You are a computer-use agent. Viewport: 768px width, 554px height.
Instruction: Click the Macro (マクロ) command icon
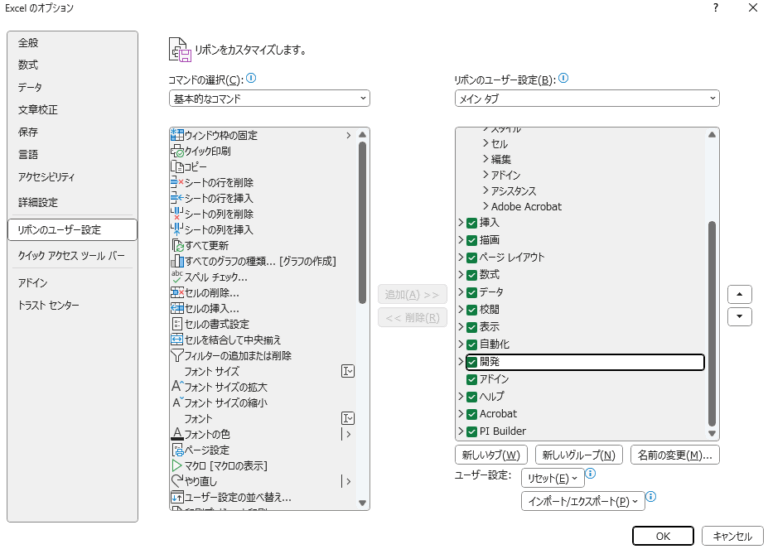pyautogui.click(x=177, y=466)
